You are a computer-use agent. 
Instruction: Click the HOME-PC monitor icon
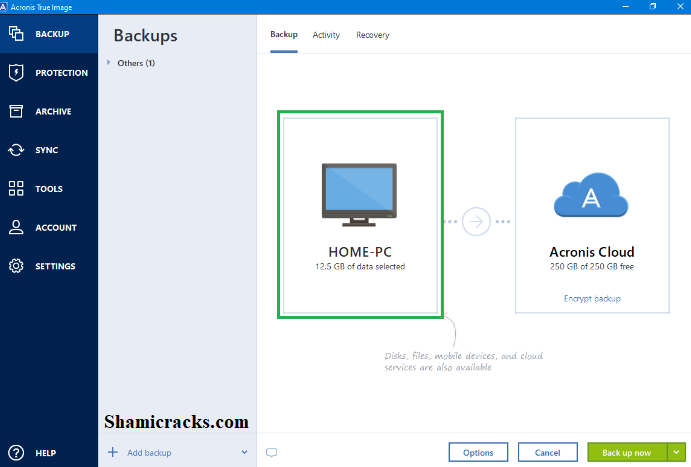click(359, 195)
